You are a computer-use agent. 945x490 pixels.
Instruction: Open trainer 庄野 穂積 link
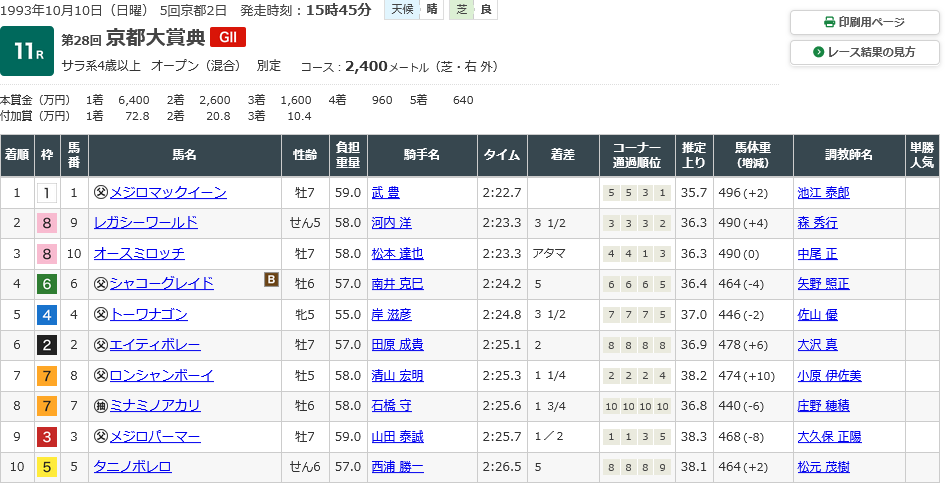pos(823,406)
